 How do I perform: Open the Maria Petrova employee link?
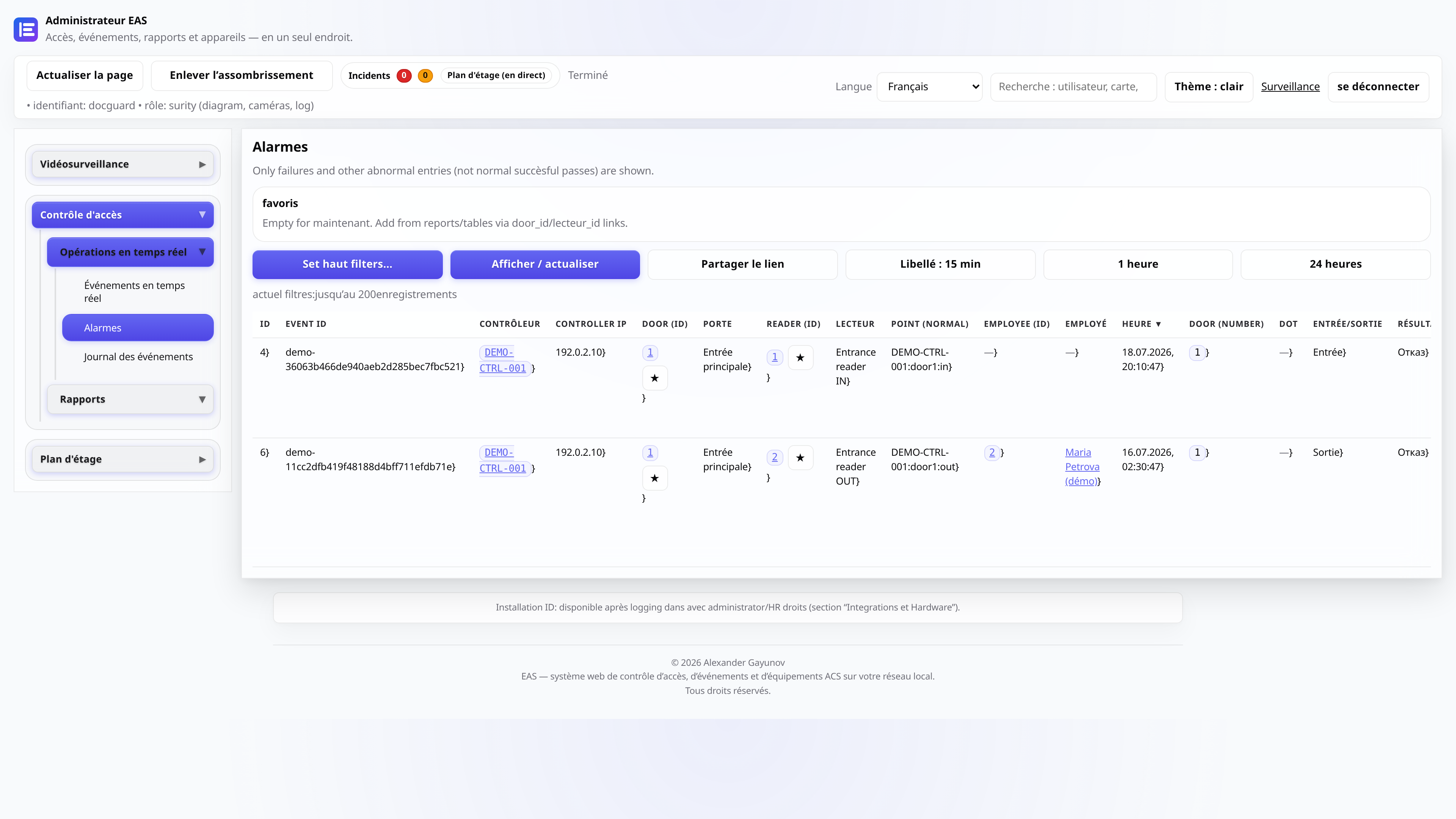click(x=1082, y=466)
